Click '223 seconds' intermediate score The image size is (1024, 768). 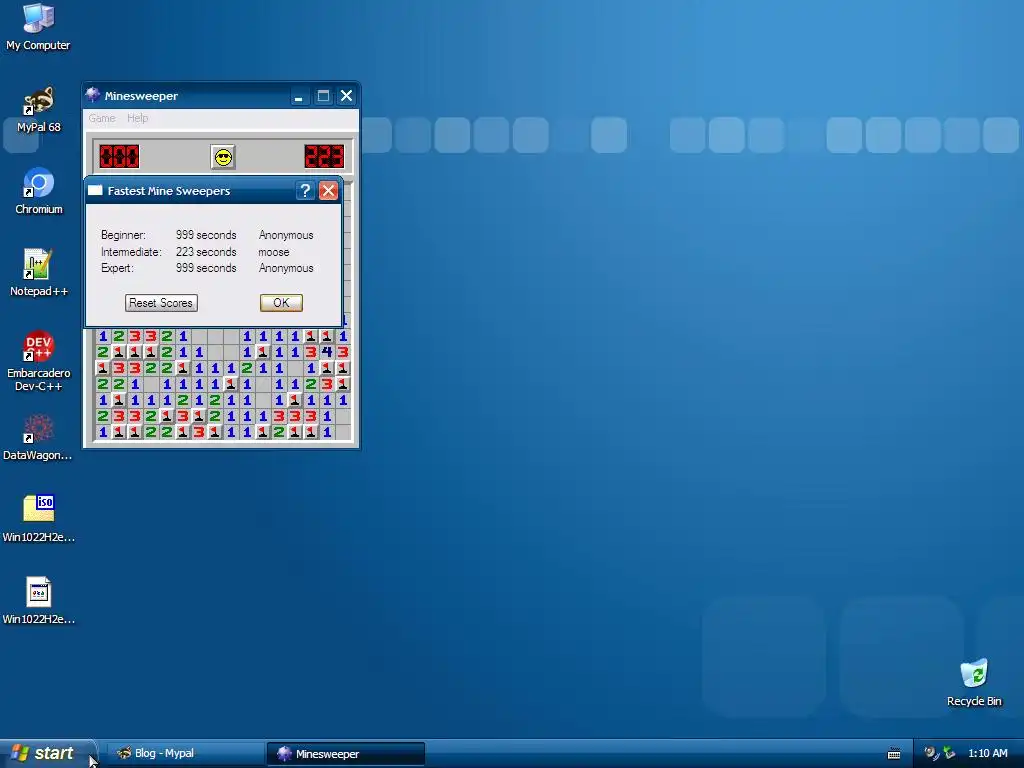pyautogui.click(x=206, y=252)
